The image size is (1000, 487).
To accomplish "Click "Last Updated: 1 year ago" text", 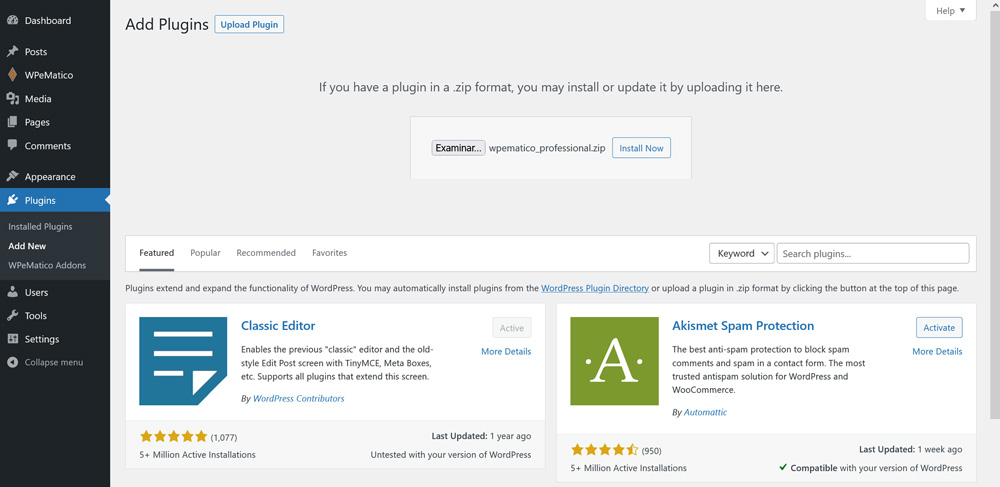I will [x=482, y=436].
